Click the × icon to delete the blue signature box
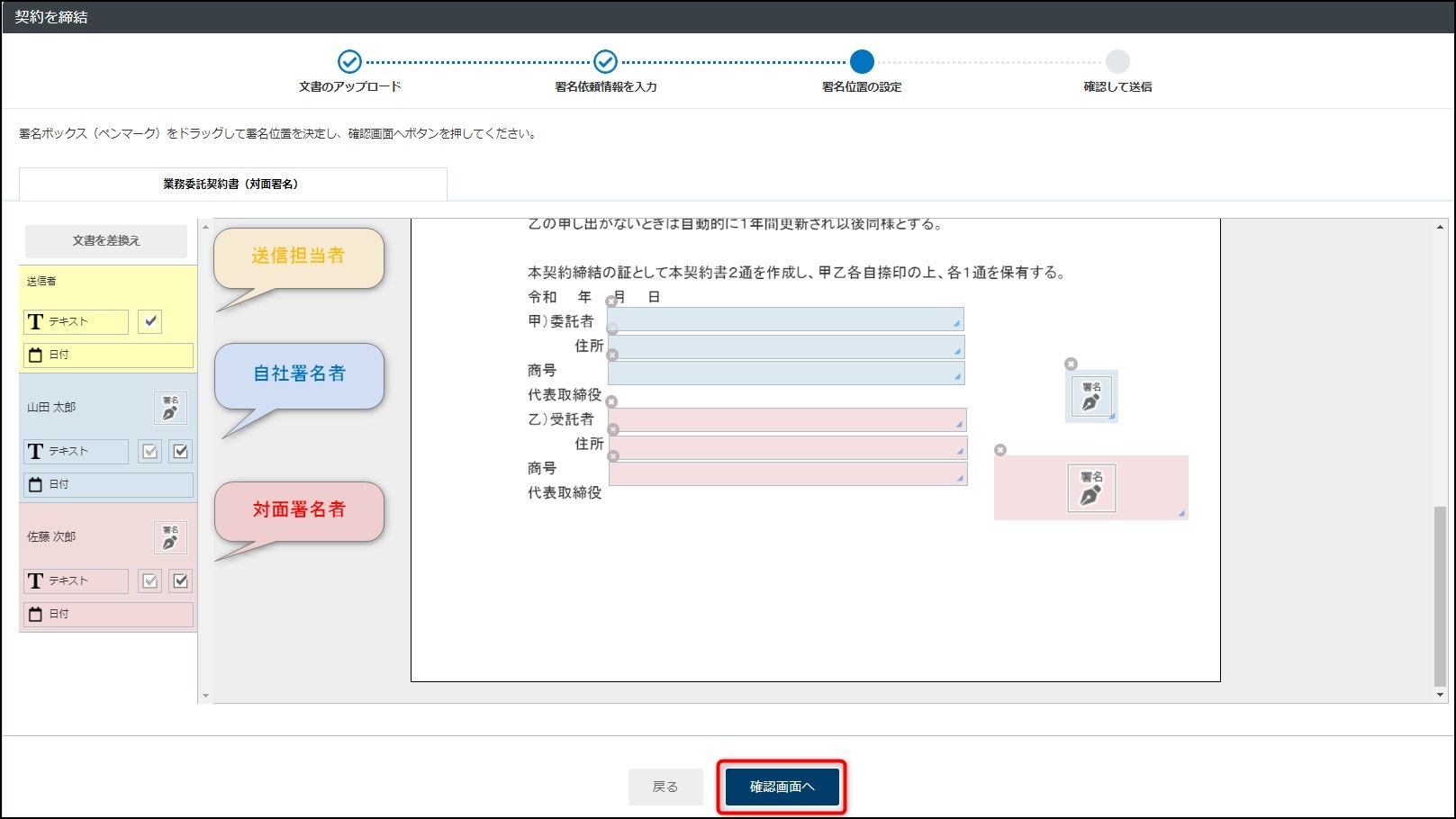The height and width of the screenshot is (819, 1456). (1071, 364)
